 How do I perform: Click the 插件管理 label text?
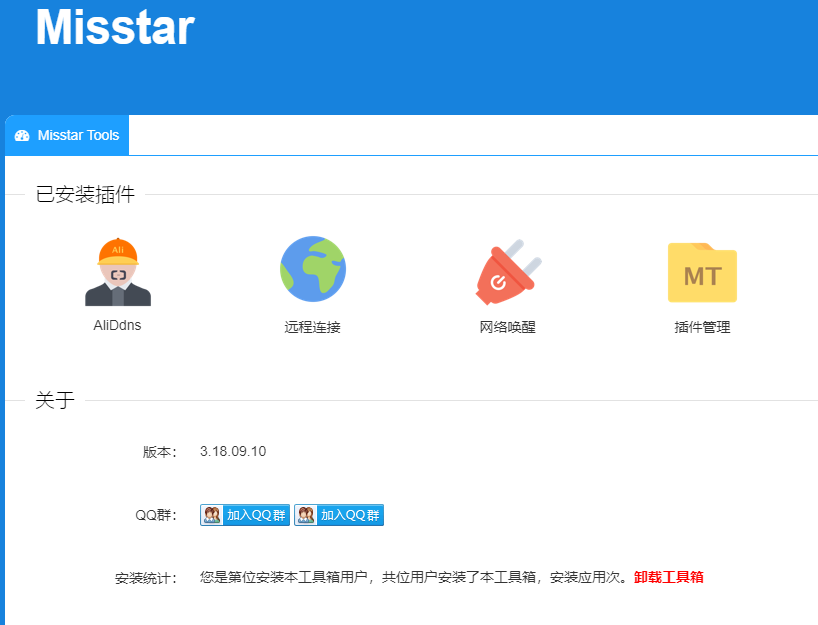click(702, 327)
